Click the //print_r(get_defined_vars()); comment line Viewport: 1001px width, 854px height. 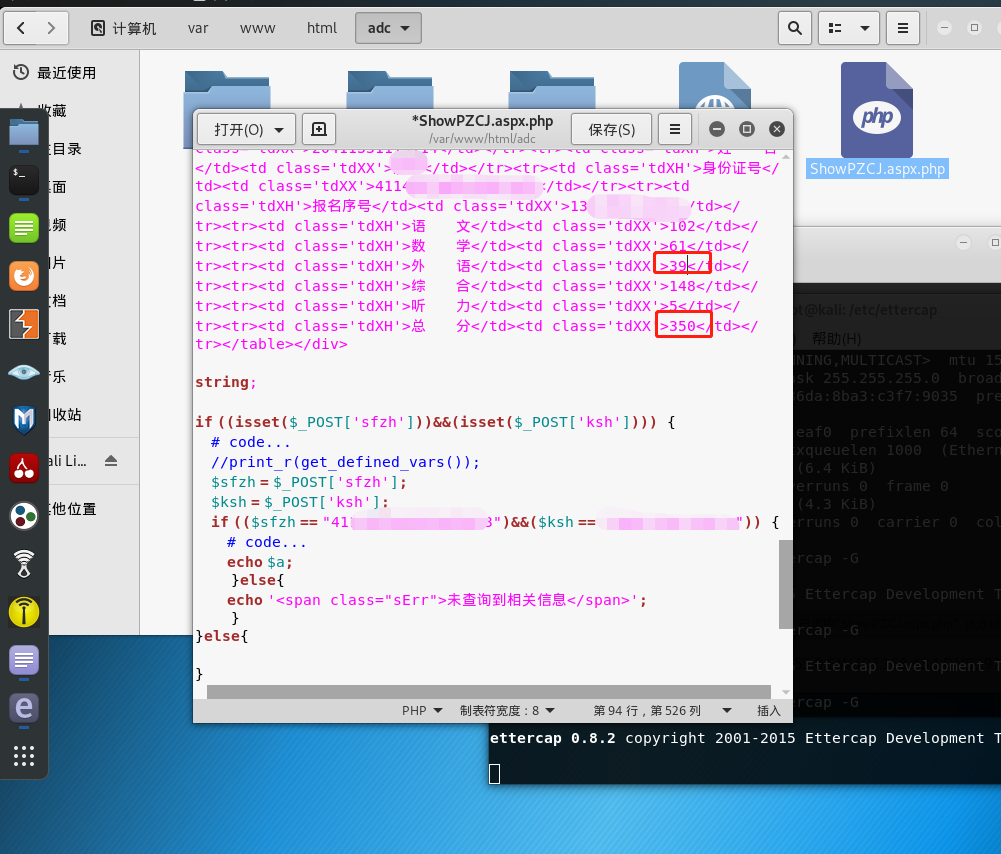coord(345,461)
